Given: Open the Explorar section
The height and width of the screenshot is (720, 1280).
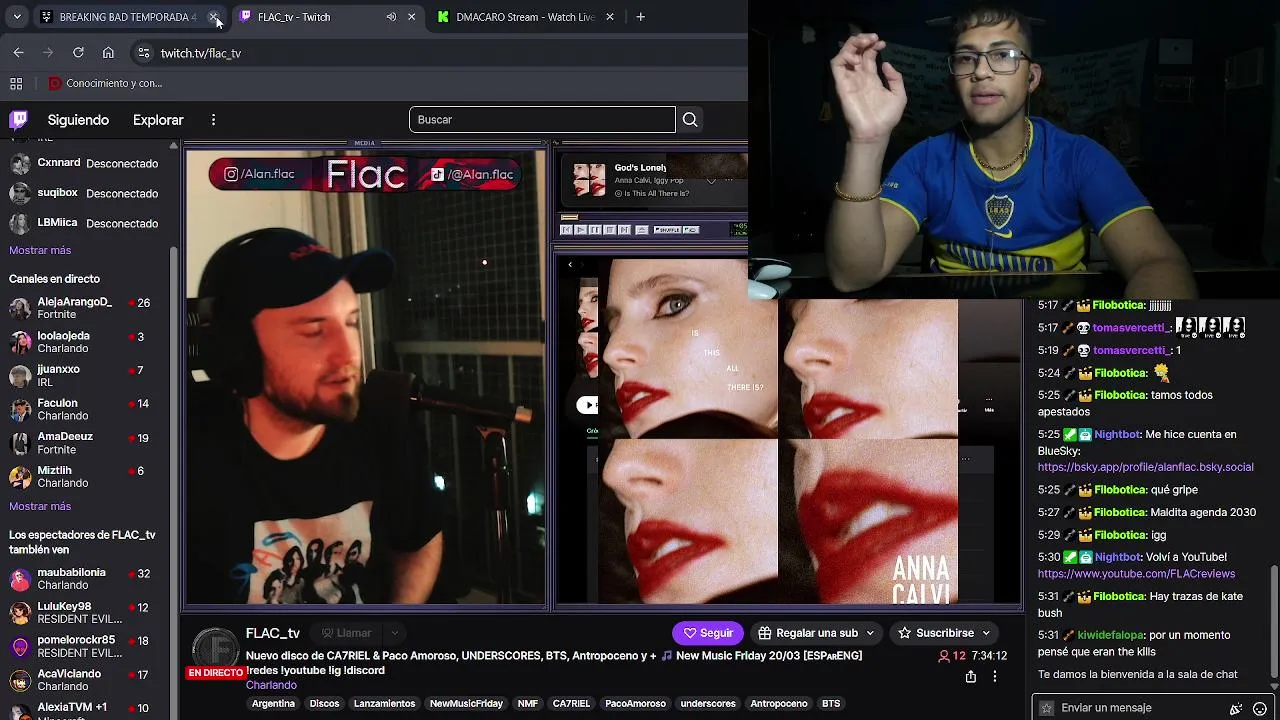Looking at the screenshot, I should pyautogui.click(x=158, y=120).
